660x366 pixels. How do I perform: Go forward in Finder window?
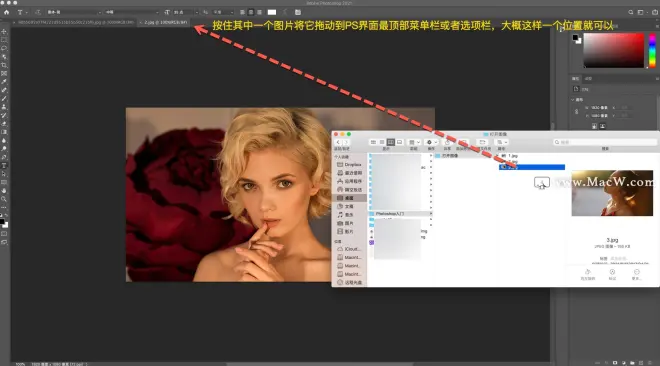[x=346, y=142]
